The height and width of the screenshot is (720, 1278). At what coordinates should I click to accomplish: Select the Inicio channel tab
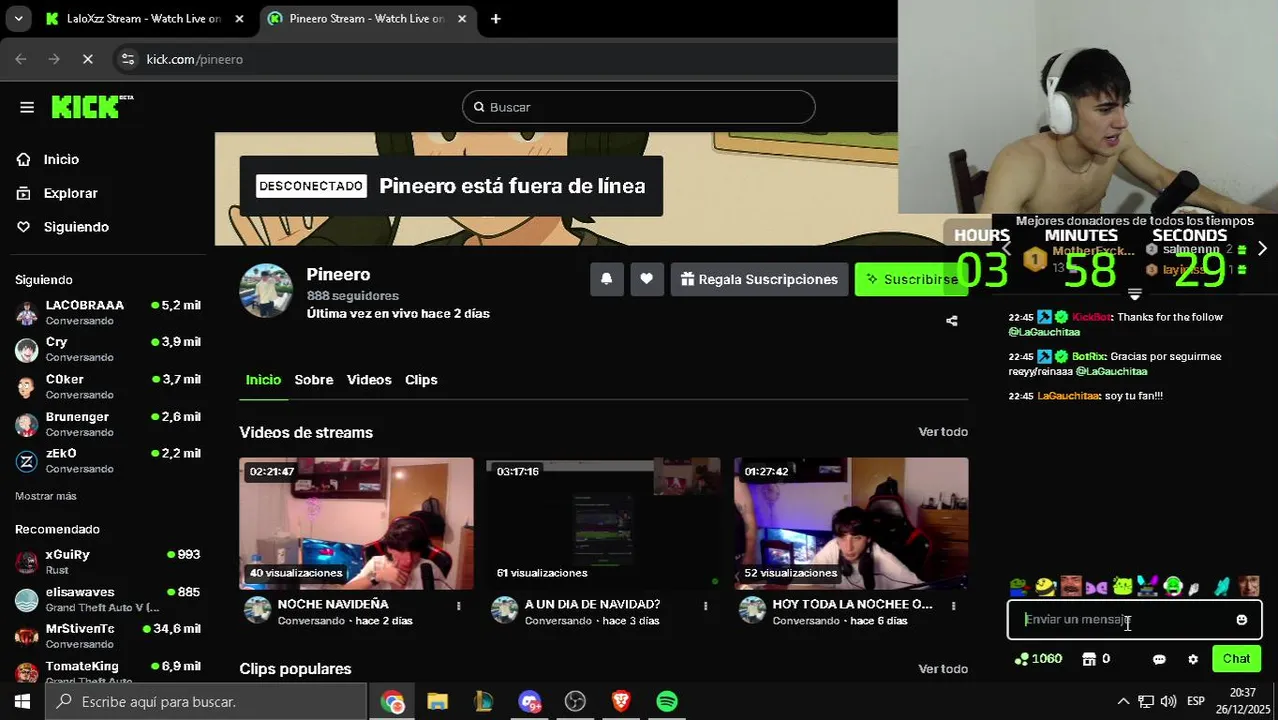263,380
